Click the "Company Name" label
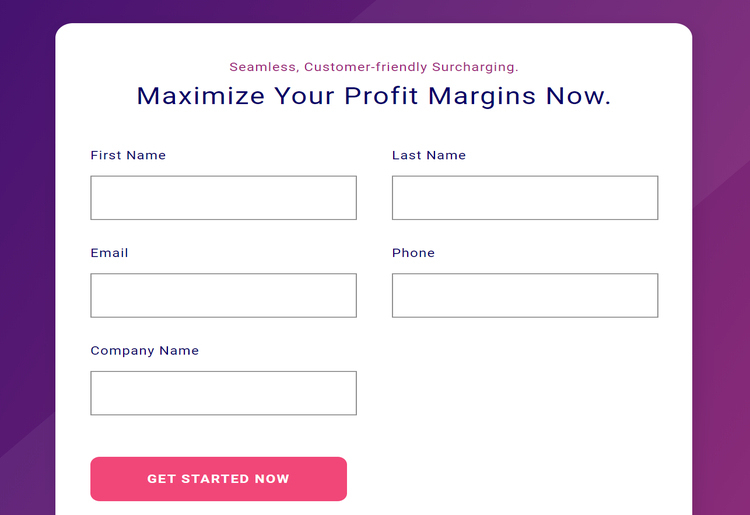The height and width of the screenshot is (515, 750). pyautogui.click(x=144, y=351)
